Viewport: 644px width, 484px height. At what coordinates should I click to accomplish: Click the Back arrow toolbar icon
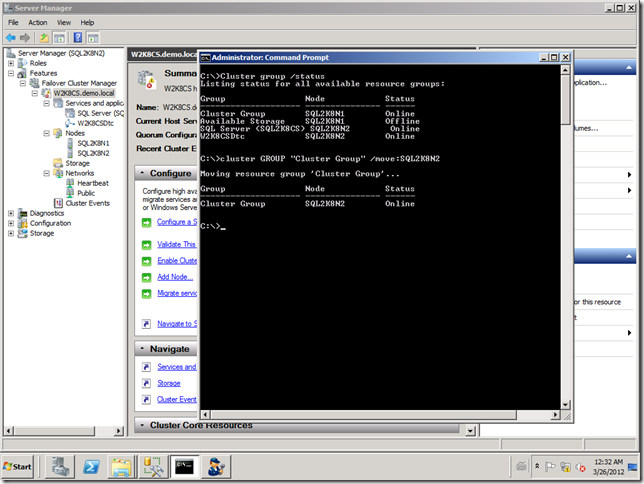(x=11, y=38)
